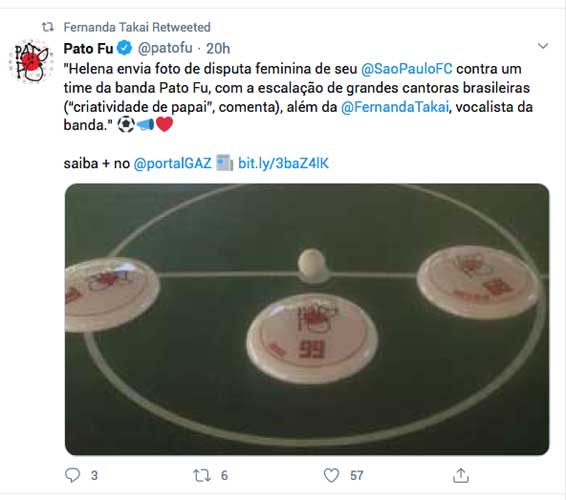Open the 20h timestamp link
This screenshot has height=500, width=566.
(218, 48)
